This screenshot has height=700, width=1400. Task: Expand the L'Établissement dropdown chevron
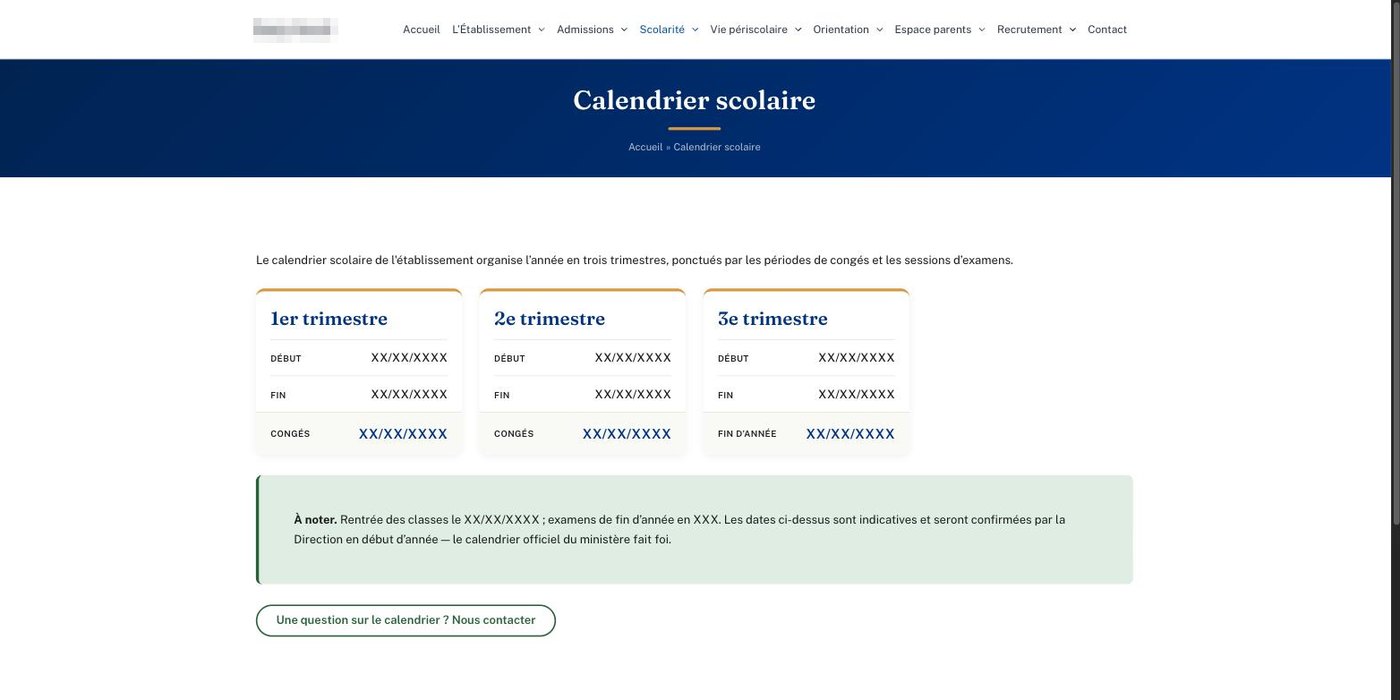pyautogui.click(x=541, y=30)
